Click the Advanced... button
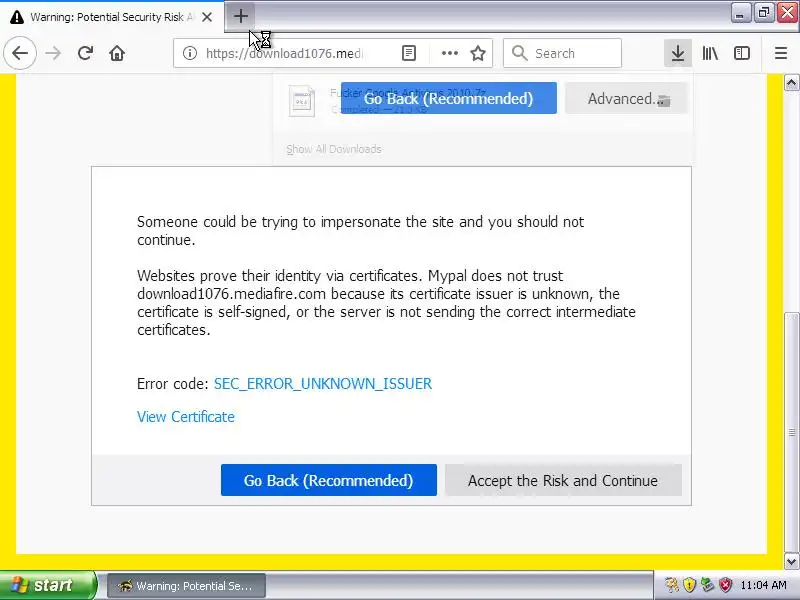Screen dimensions: 800x600 tap(626, 98)
